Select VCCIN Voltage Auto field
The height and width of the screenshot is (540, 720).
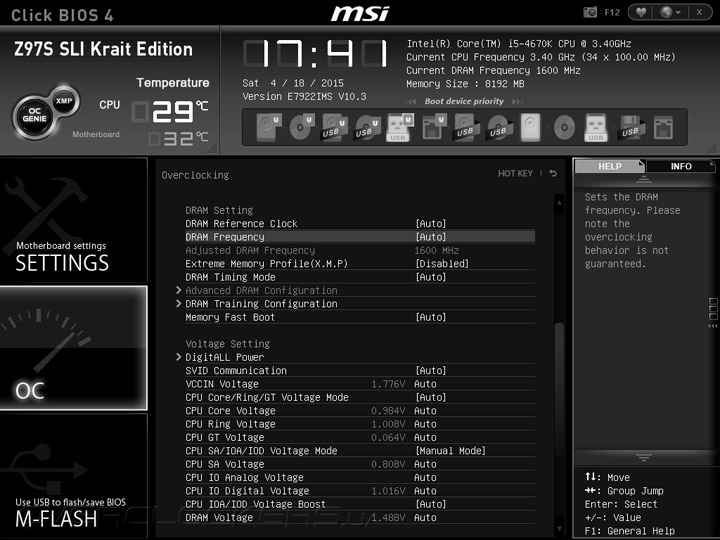[x=425, y=384]
